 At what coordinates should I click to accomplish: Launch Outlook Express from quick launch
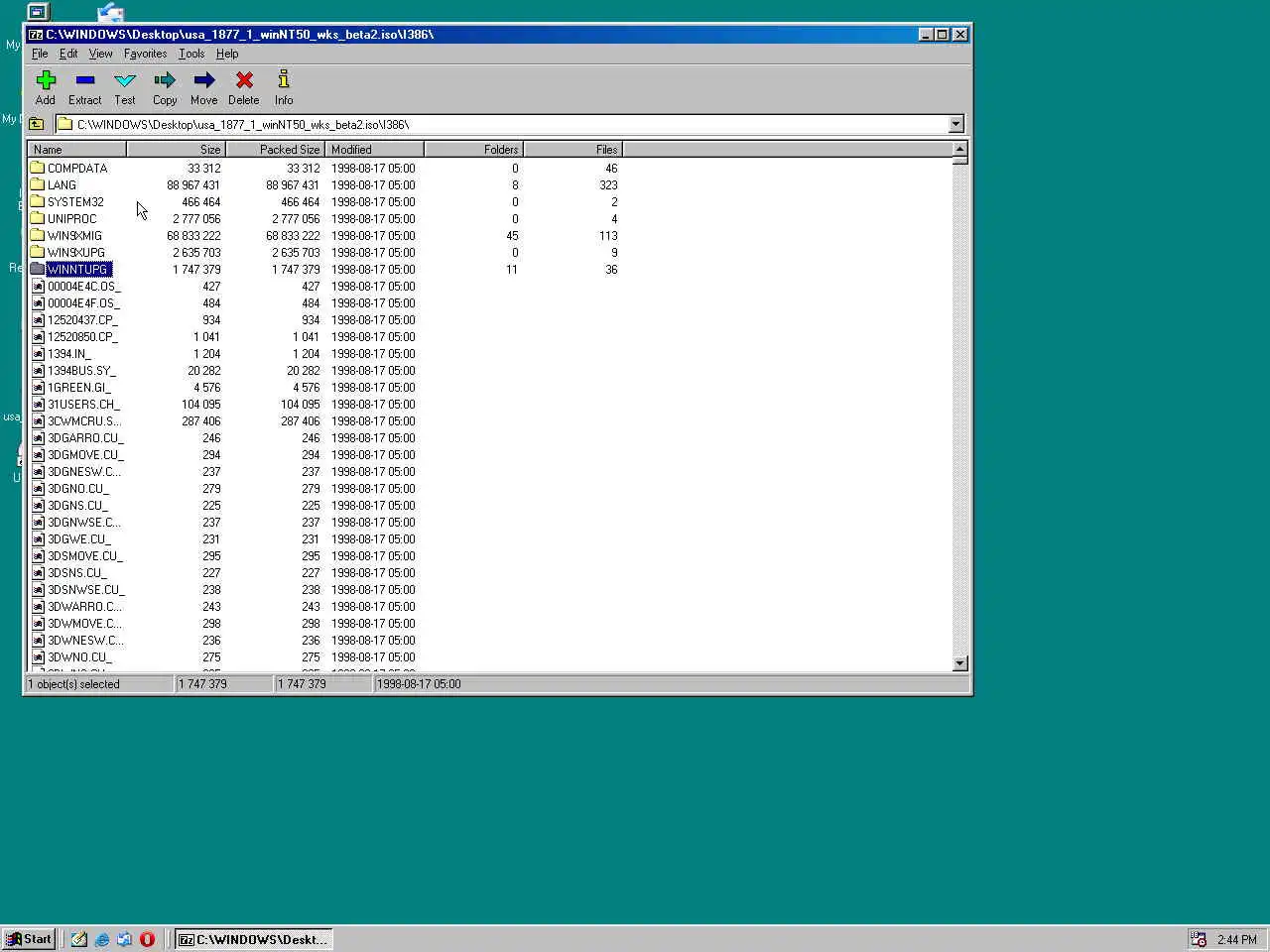124,939
